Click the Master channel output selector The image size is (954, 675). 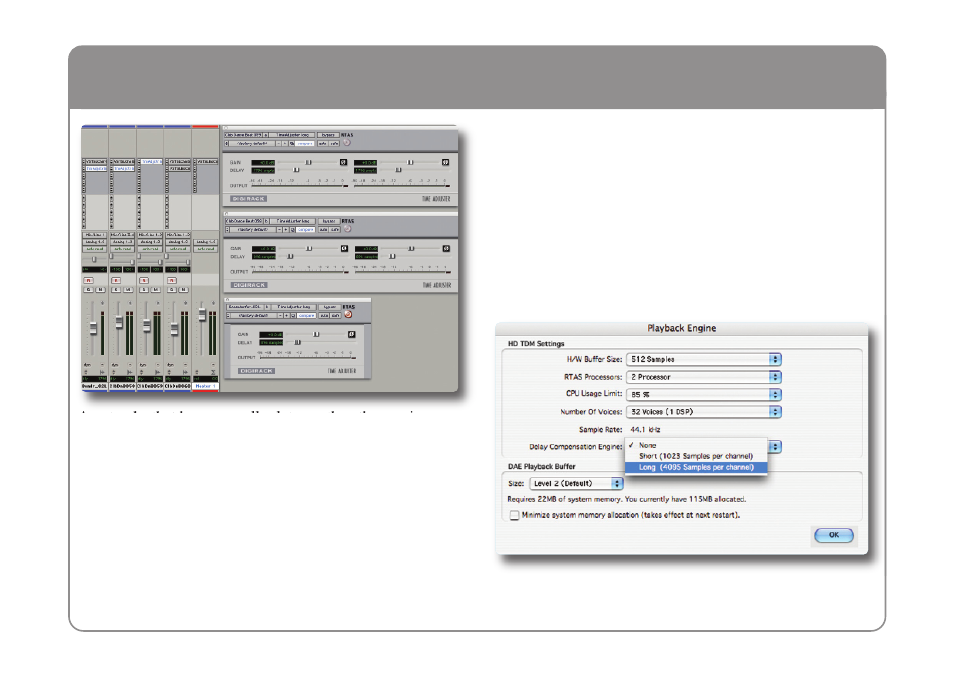point(206,242)
